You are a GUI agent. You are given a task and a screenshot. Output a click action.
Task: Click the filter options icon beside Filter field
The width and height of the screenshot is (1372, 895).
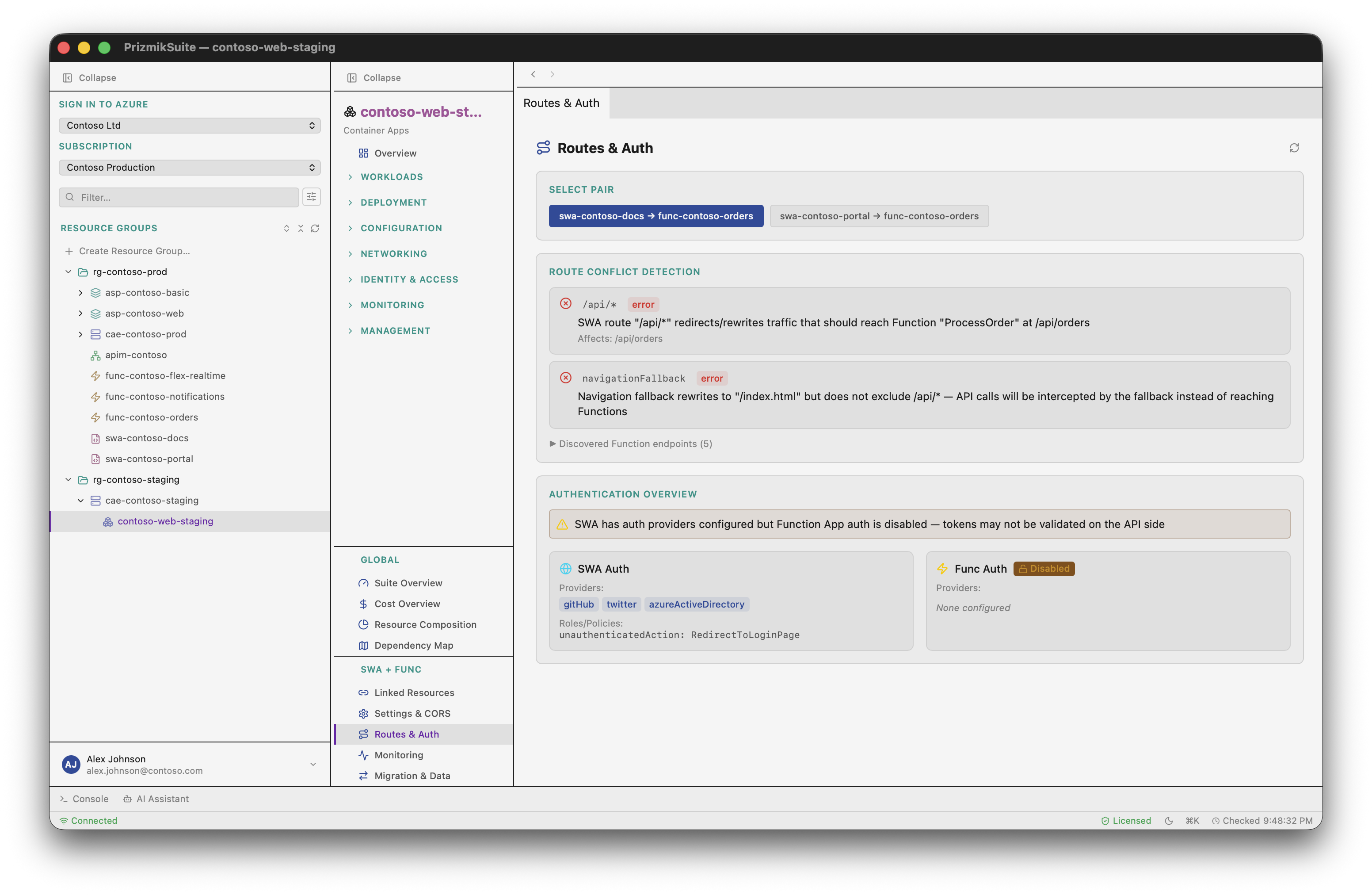click(x=311, y=197)
